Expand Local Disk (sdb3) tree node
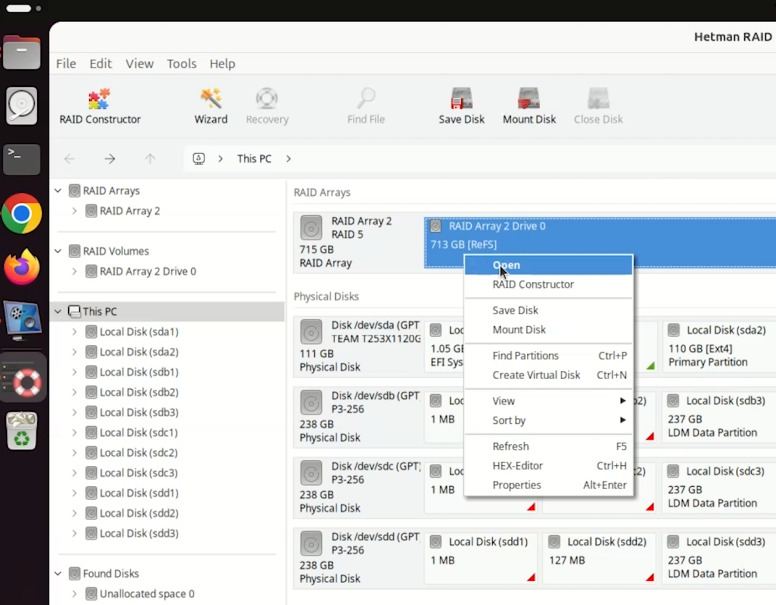 click(74, 412)
